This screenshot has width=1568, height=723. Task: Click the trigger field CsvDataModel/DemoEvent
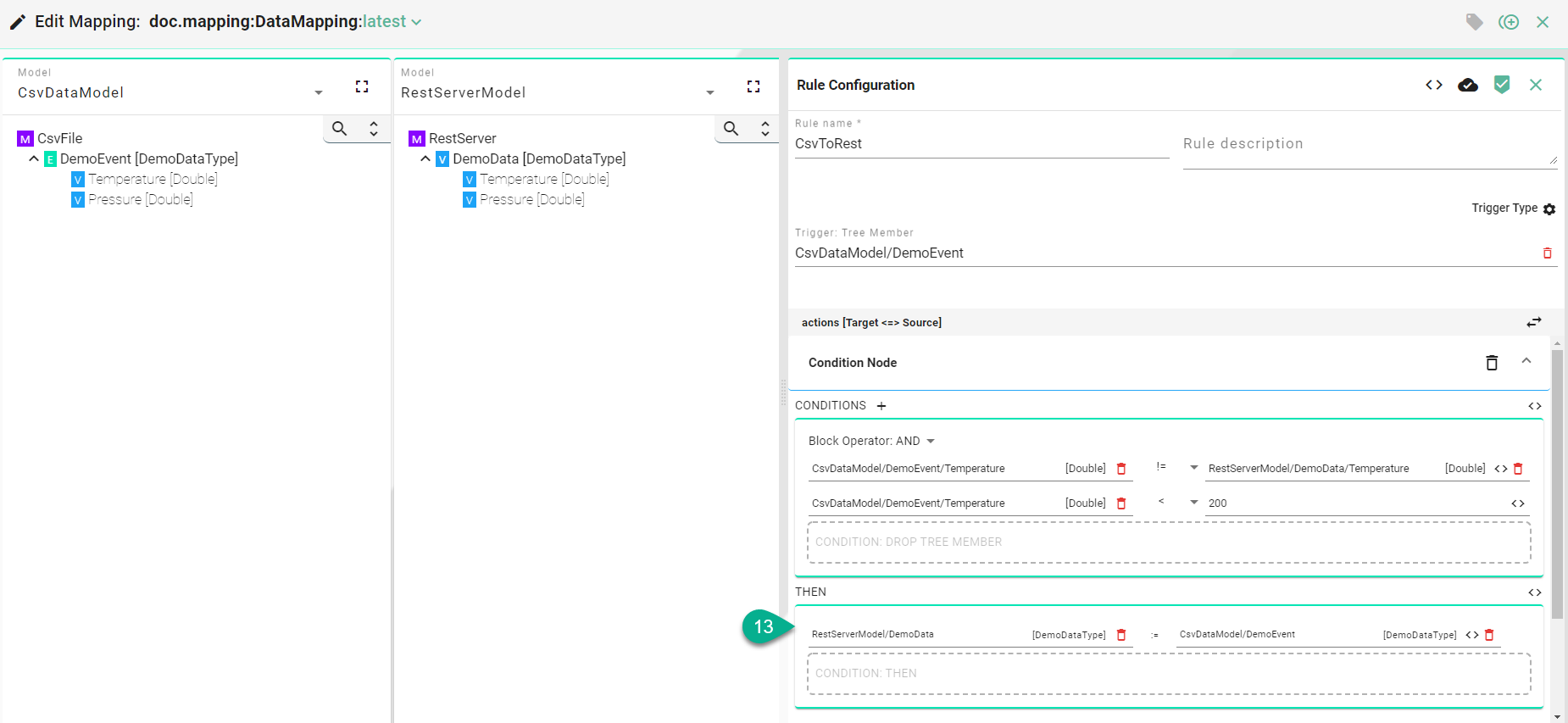point(1165,253)
